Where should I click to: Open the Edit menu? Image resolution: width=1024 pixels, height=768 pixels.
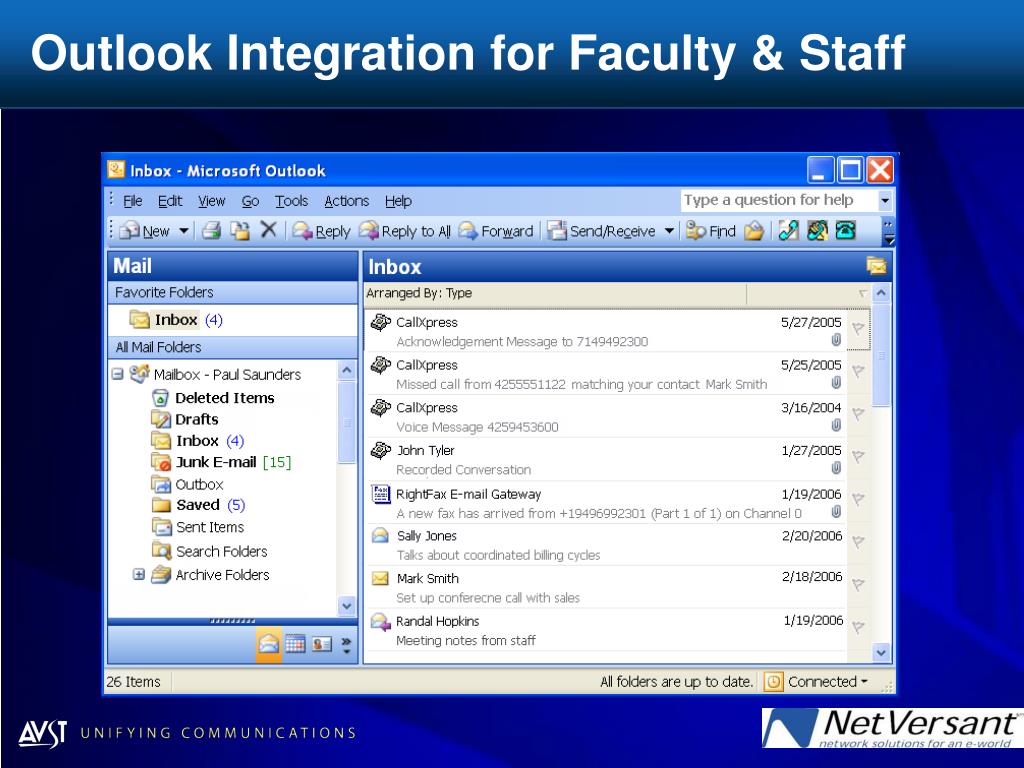pyautogui.click(x=170, y=201)
